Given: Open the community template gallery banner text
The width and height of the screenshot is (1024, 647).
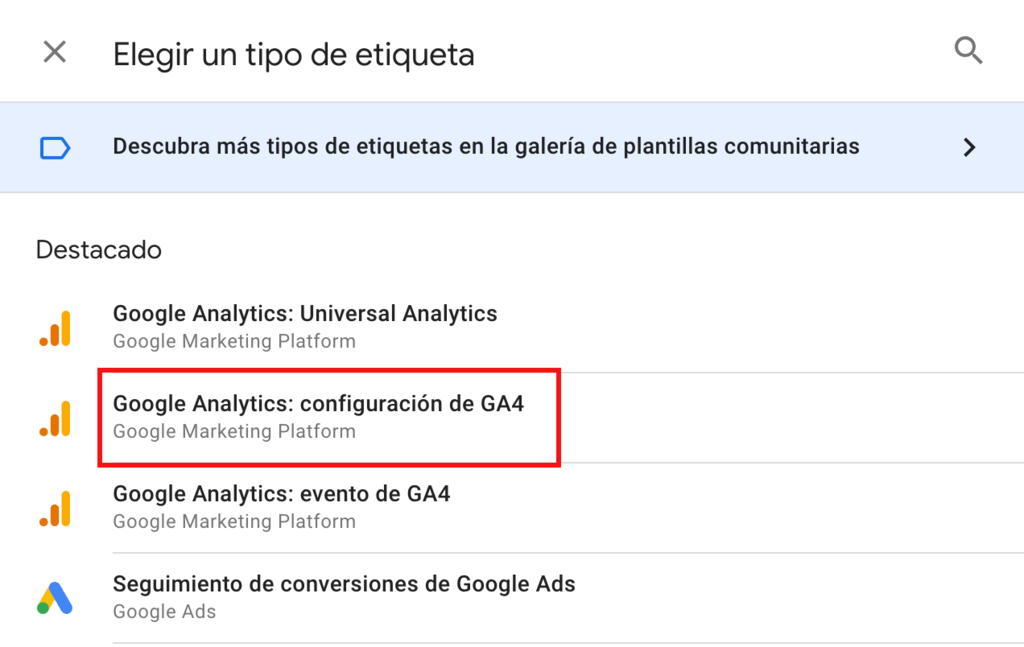Looking at the screenshot, I should pyautogui.click(x=486, y=146).
